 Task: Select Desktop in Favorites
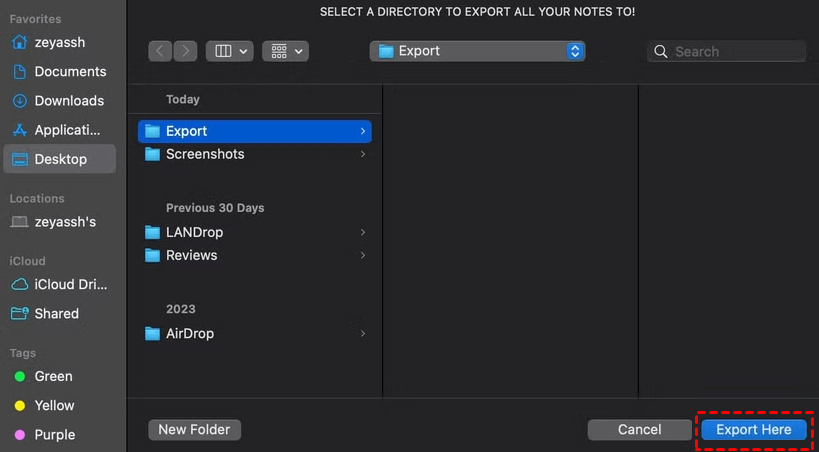60,159
